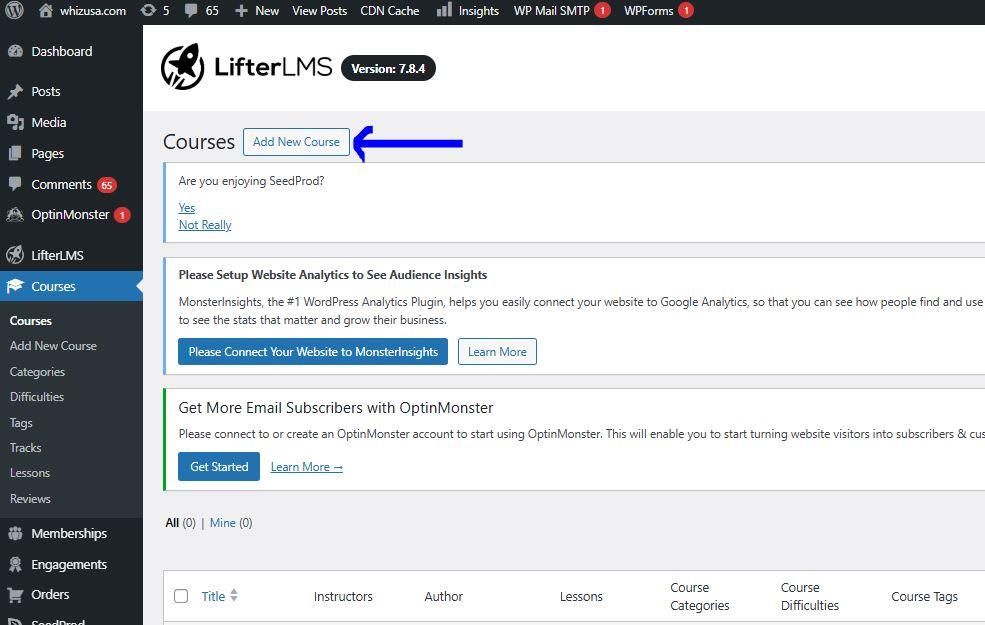The height and width of the screenshot is (625, 985).
Task: Click MonsterInsights Learn More button
Action: pos(498,352)
